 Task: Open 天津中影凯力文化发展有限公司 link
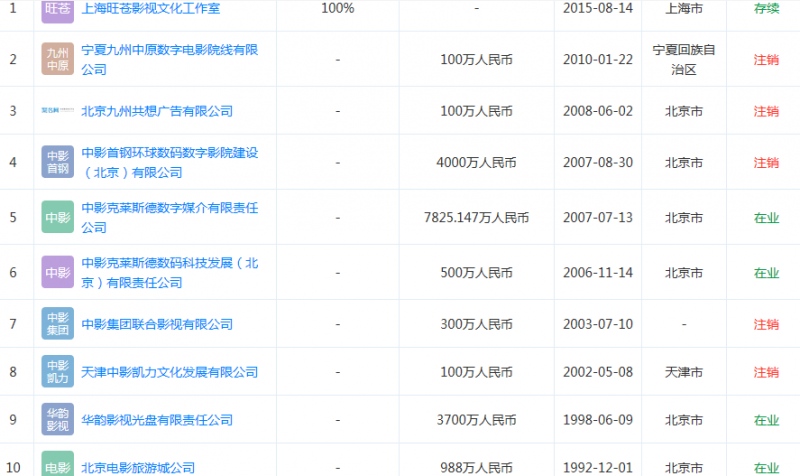[170, 372]
